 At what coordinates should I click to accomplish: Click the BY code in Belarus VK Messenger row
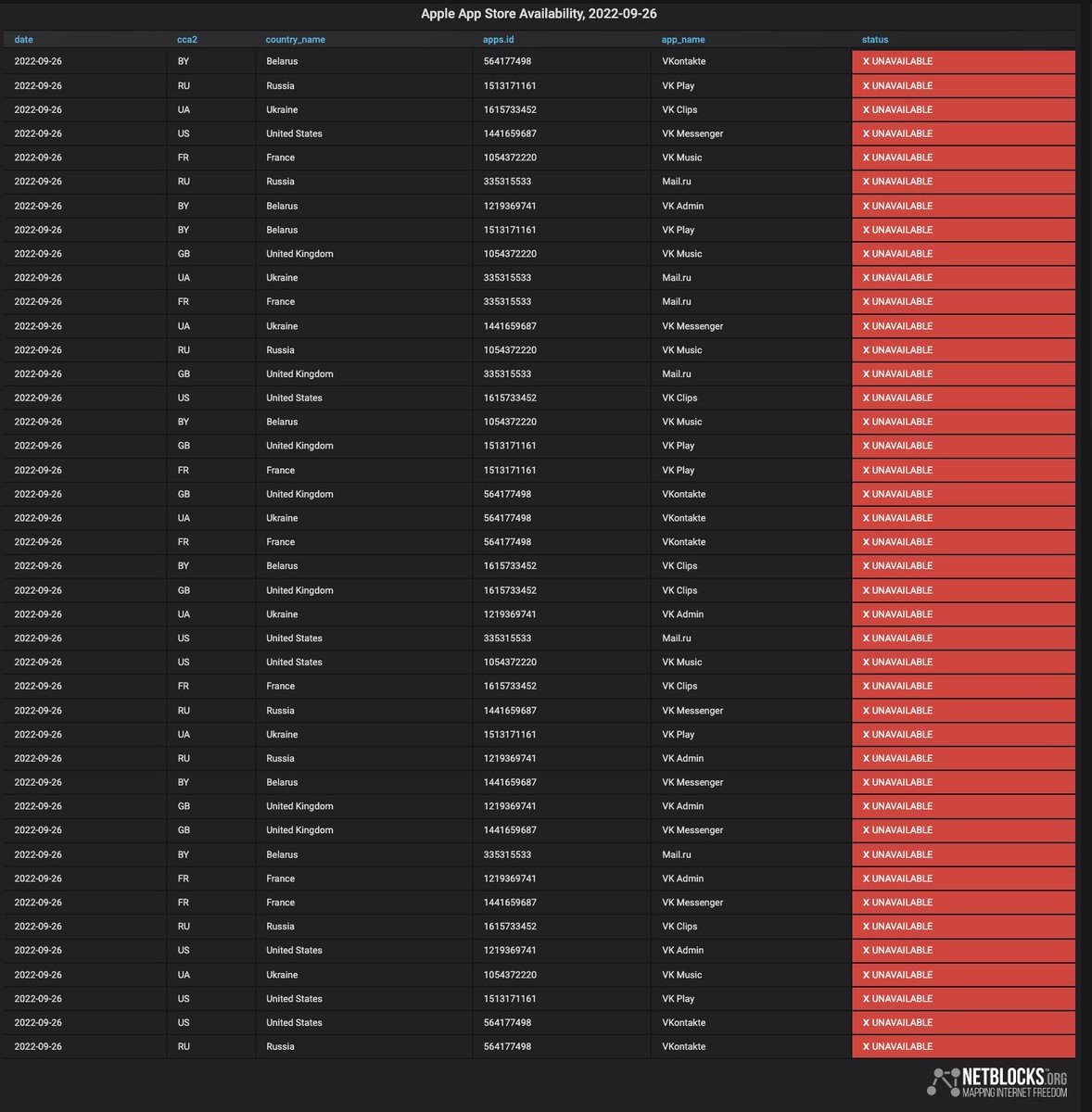tap(183, 782)
